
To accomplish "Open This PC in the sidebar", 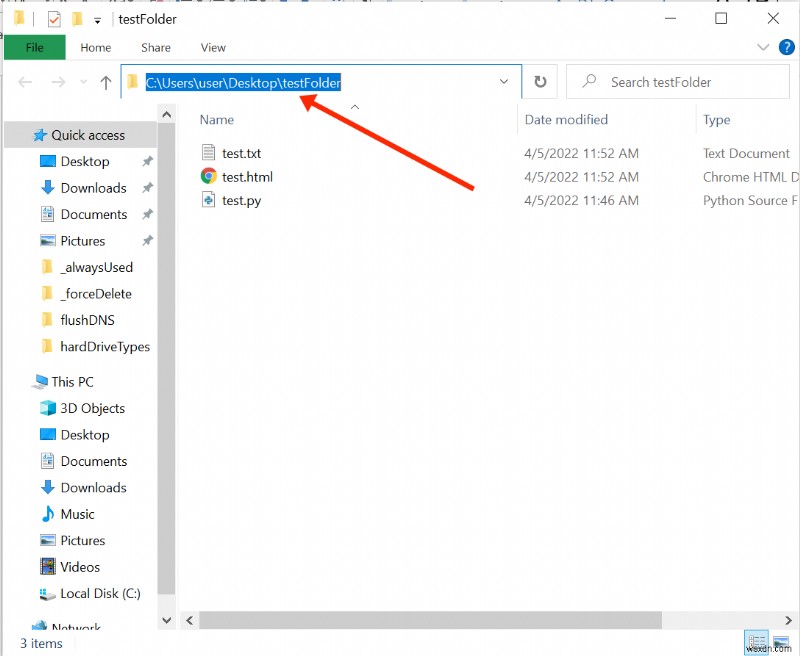I will (71, 381).
